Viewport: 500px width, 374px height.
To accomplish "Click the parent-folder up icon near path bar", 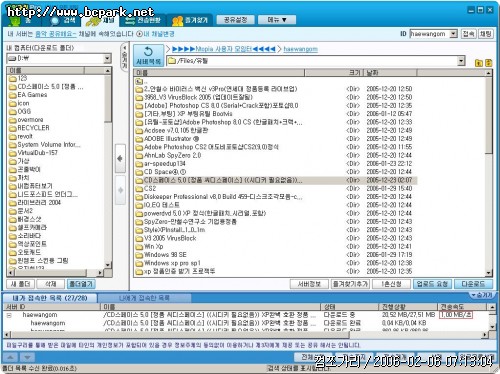I will click(479, 63).
